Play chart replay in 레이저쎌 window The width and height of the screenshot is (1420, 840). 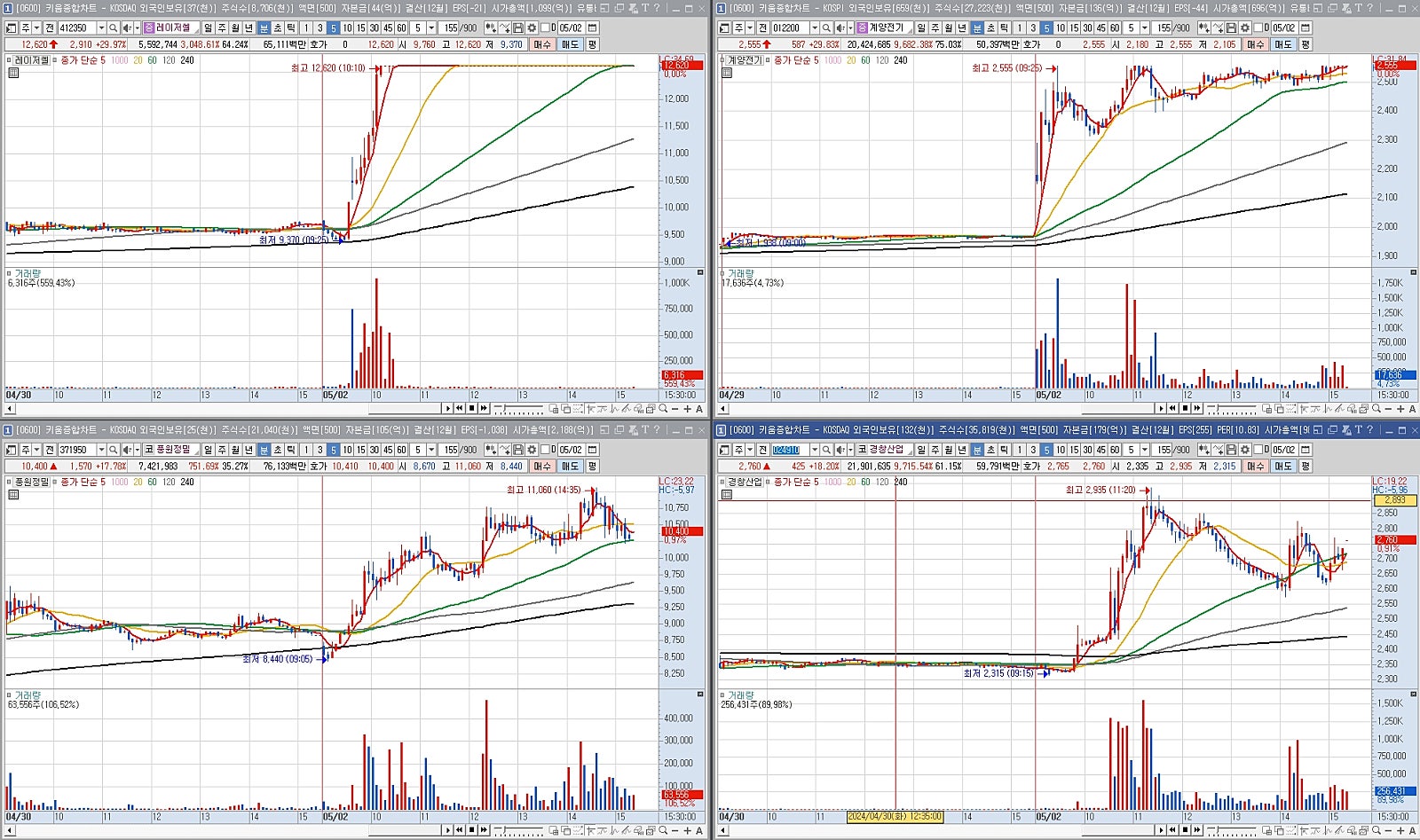click(448, 408)
